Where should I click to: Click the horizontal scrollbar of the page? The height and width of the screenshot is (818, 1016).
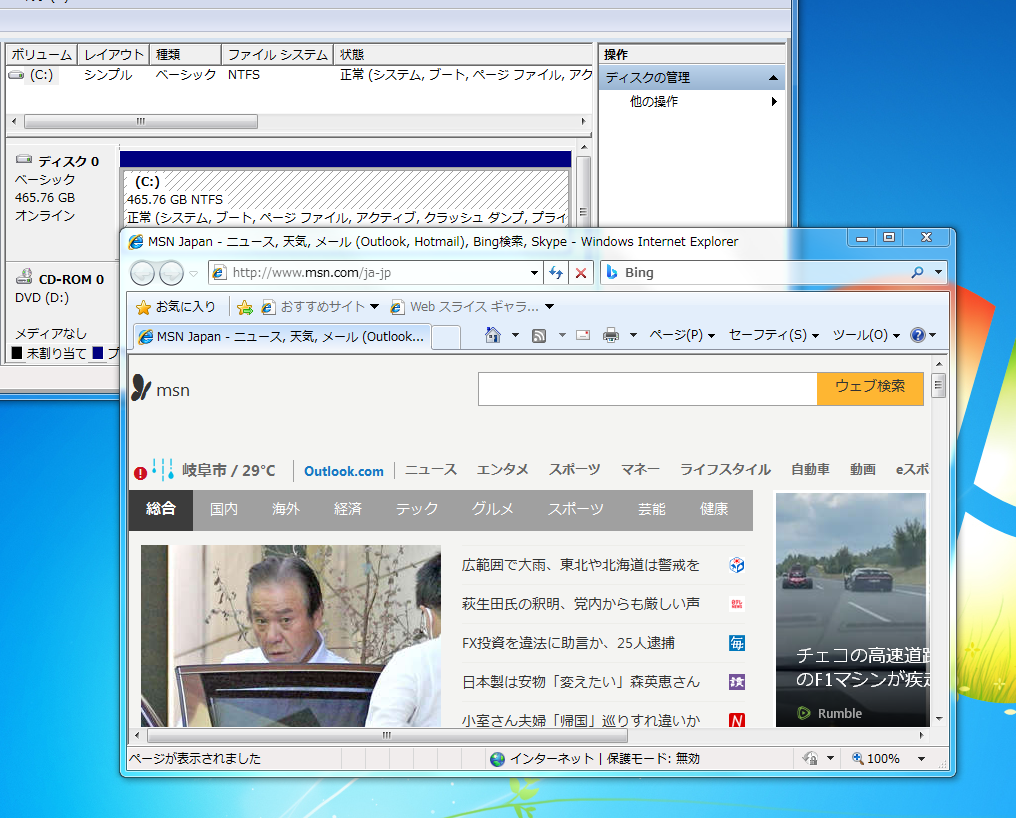tap(385, 735)
